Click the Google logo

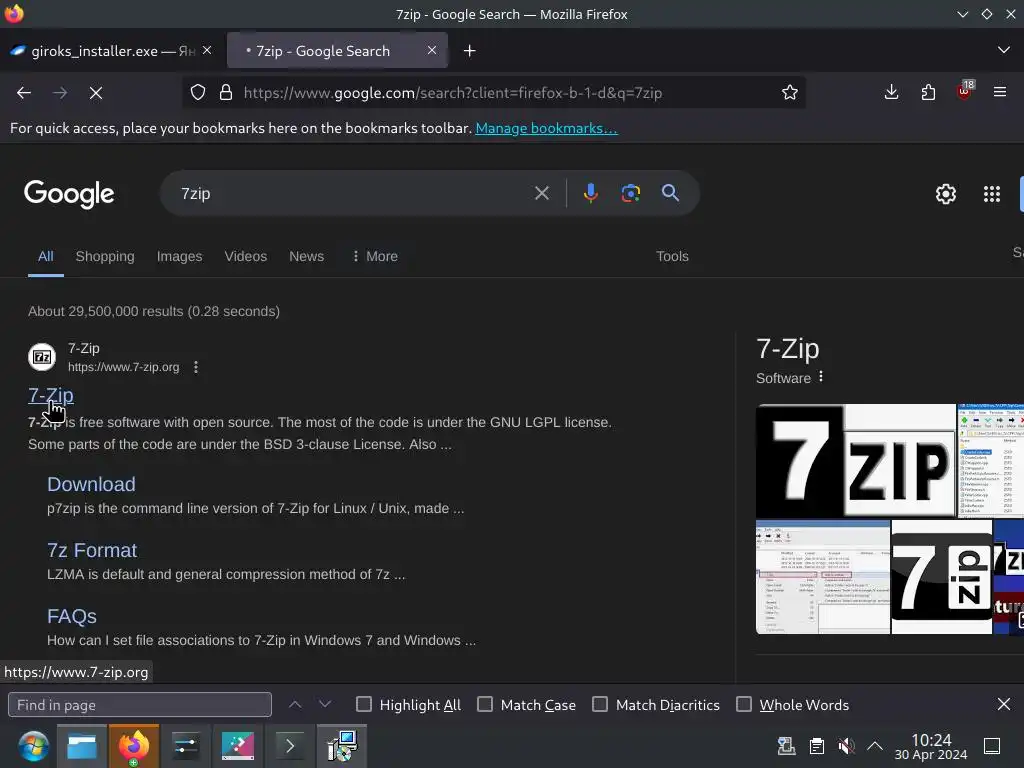click(x=69, y=194)
